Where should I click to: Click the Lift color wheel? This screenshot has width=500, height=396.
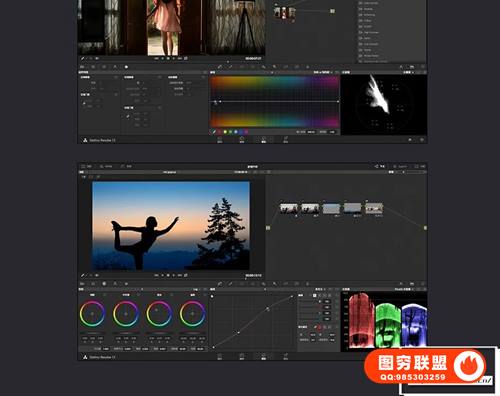(92, 313)
